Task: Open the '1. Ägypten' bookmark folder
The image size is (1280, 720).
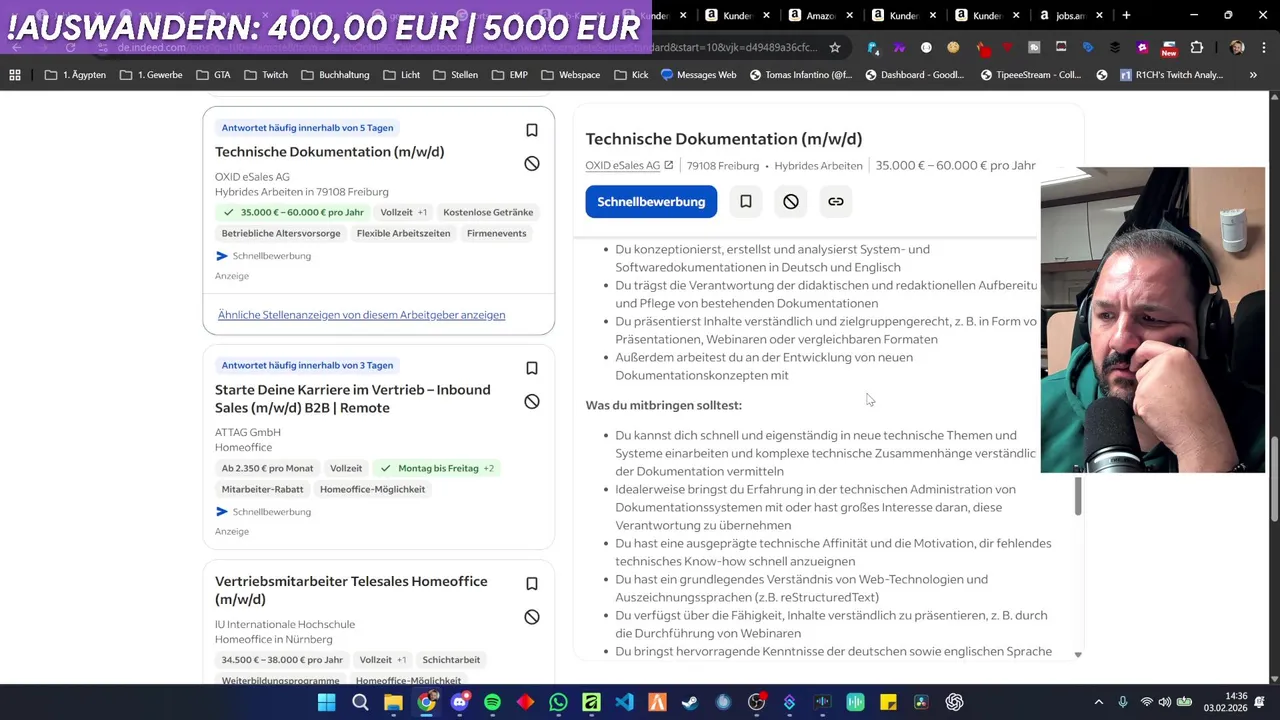Action: point(75,75)
